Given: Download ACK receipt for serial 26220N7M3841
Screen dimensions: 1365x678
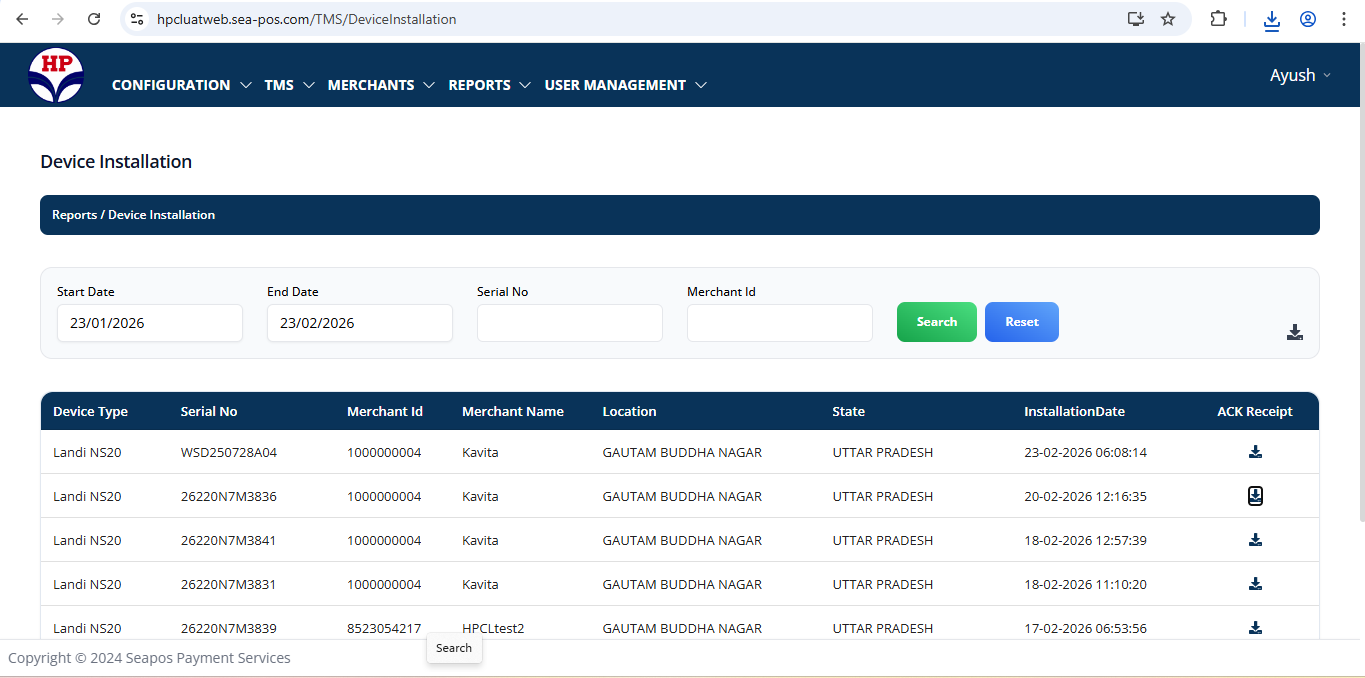Looking at the screenshot, I should 1255,540.
